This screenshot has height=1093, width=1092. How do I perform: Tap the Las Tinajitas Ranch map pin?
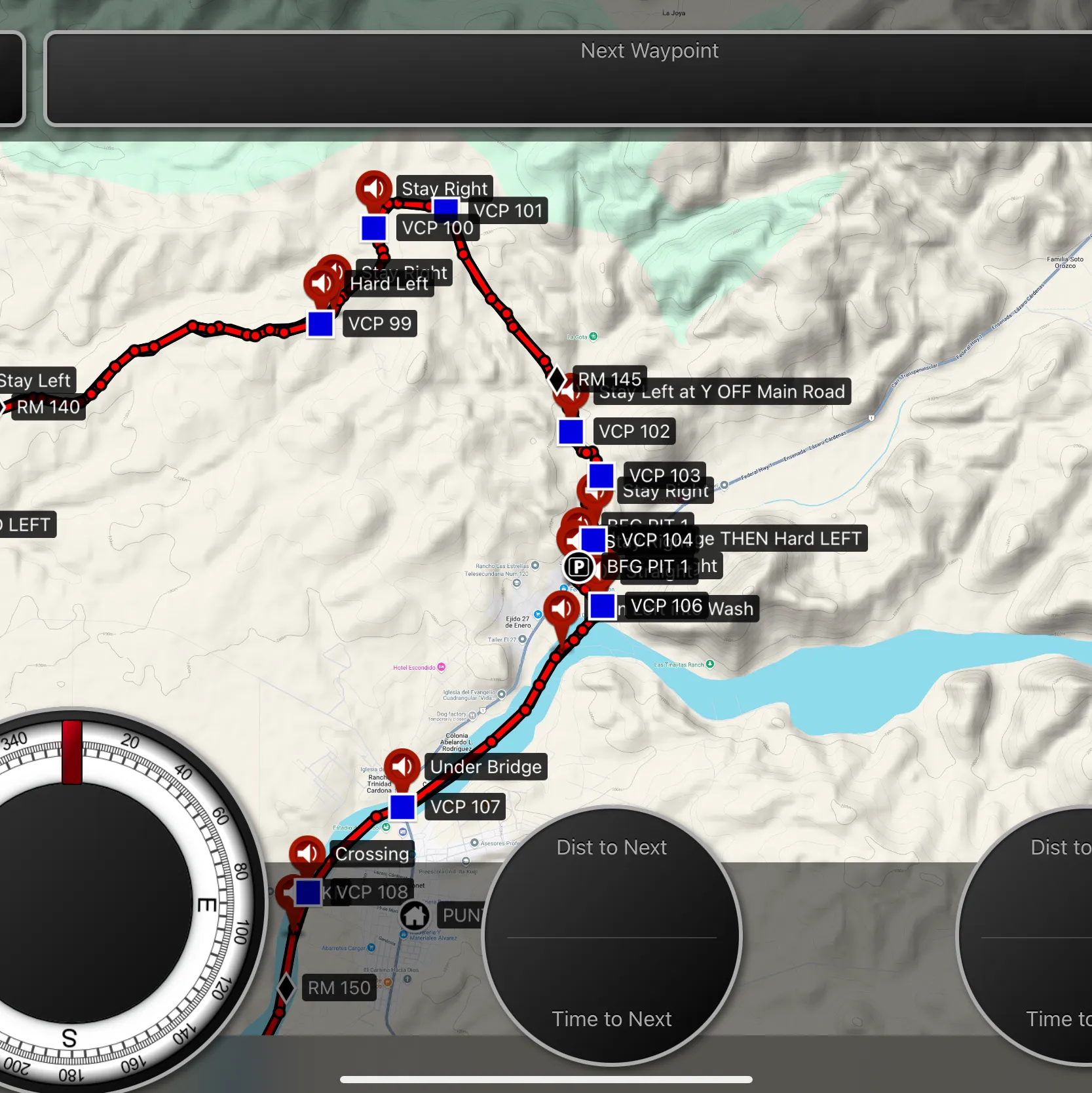709,664
